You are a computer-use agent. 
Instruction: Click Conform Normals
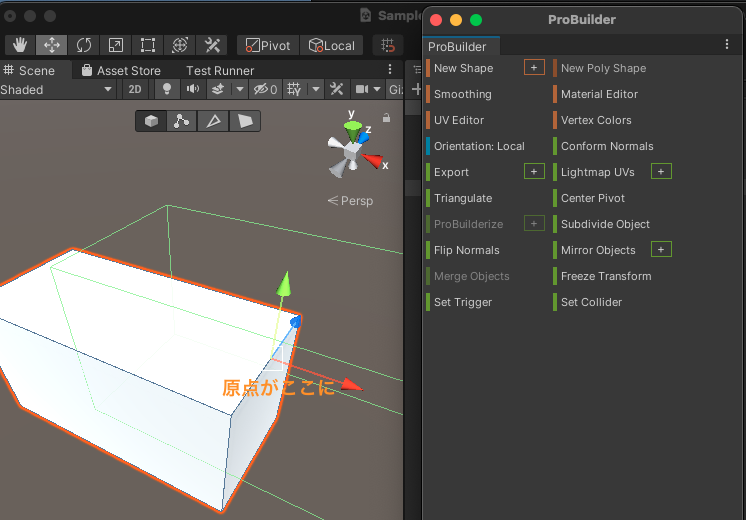coord(607,146)
